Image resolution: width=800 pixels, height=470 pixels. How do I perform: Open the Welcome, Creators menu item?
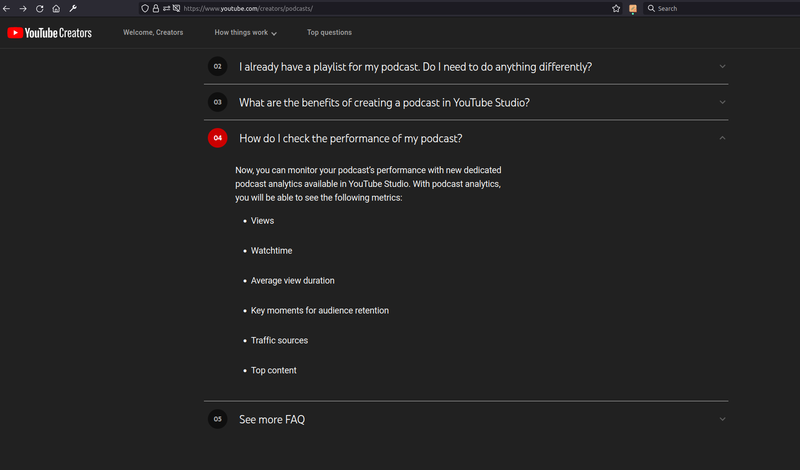(153, 33)
